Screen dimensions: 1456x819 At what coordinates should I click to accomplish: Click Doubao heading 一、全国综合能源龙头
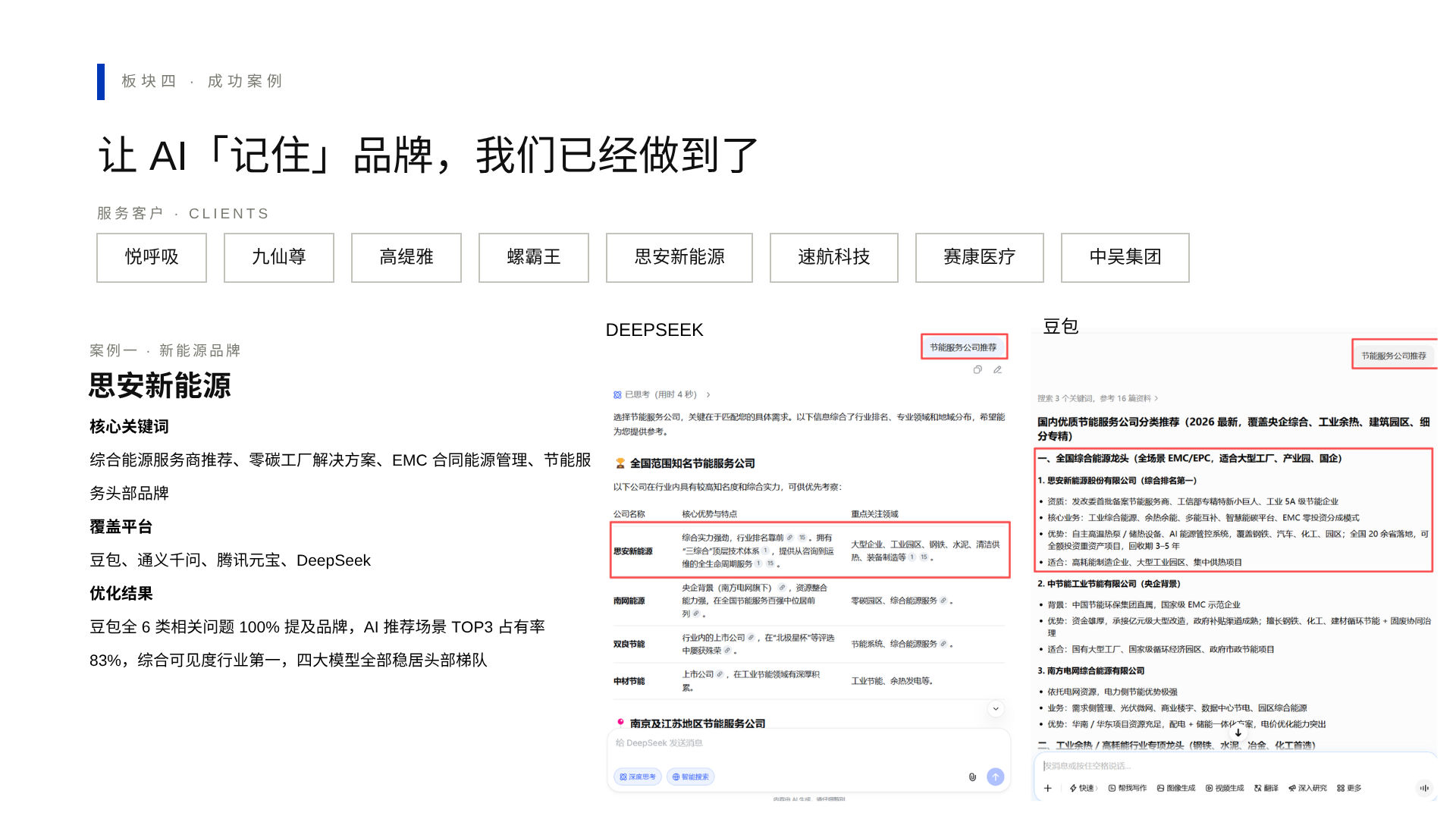[x=1190, y=459]
